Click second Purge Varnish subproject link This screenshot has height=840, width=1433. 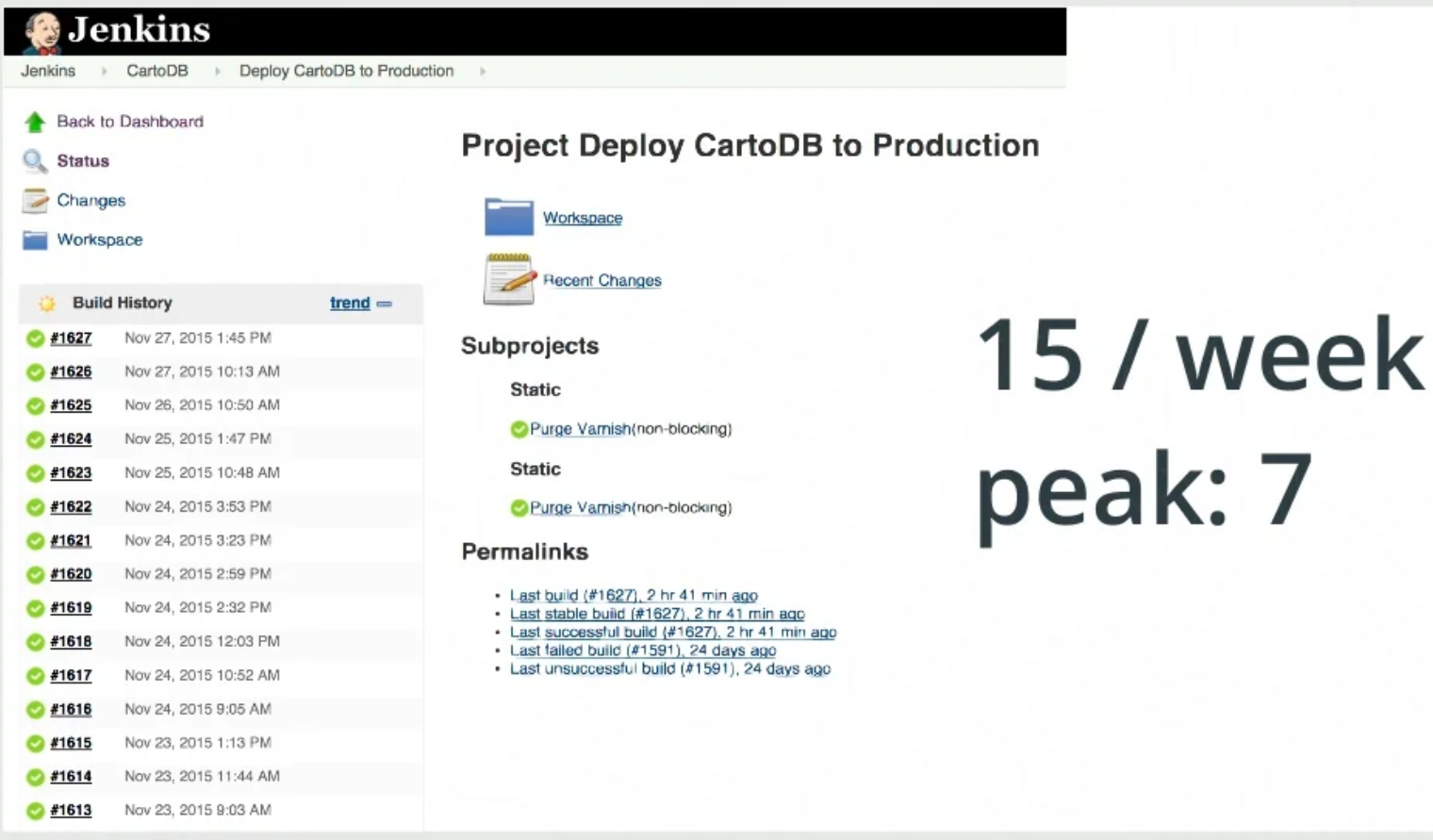point(580,508)
